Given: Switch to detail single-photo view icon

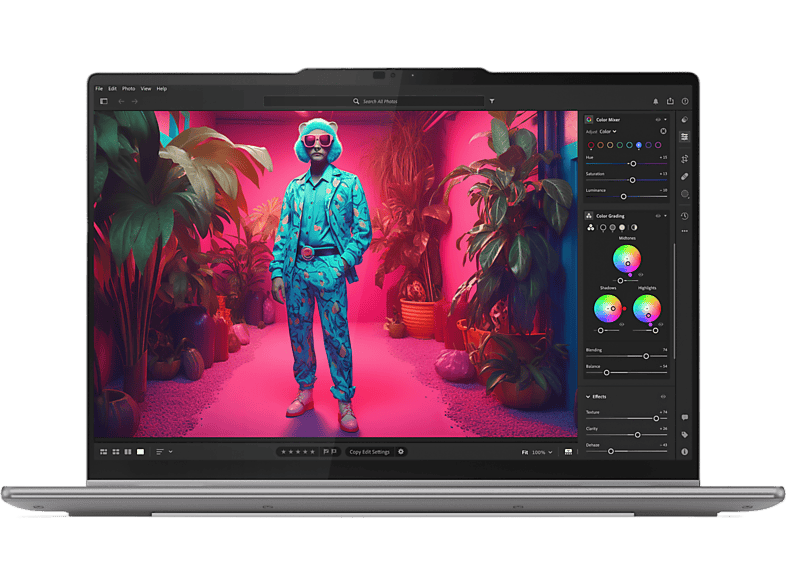Looking at the screenshot, I should [x=140, y=452].
